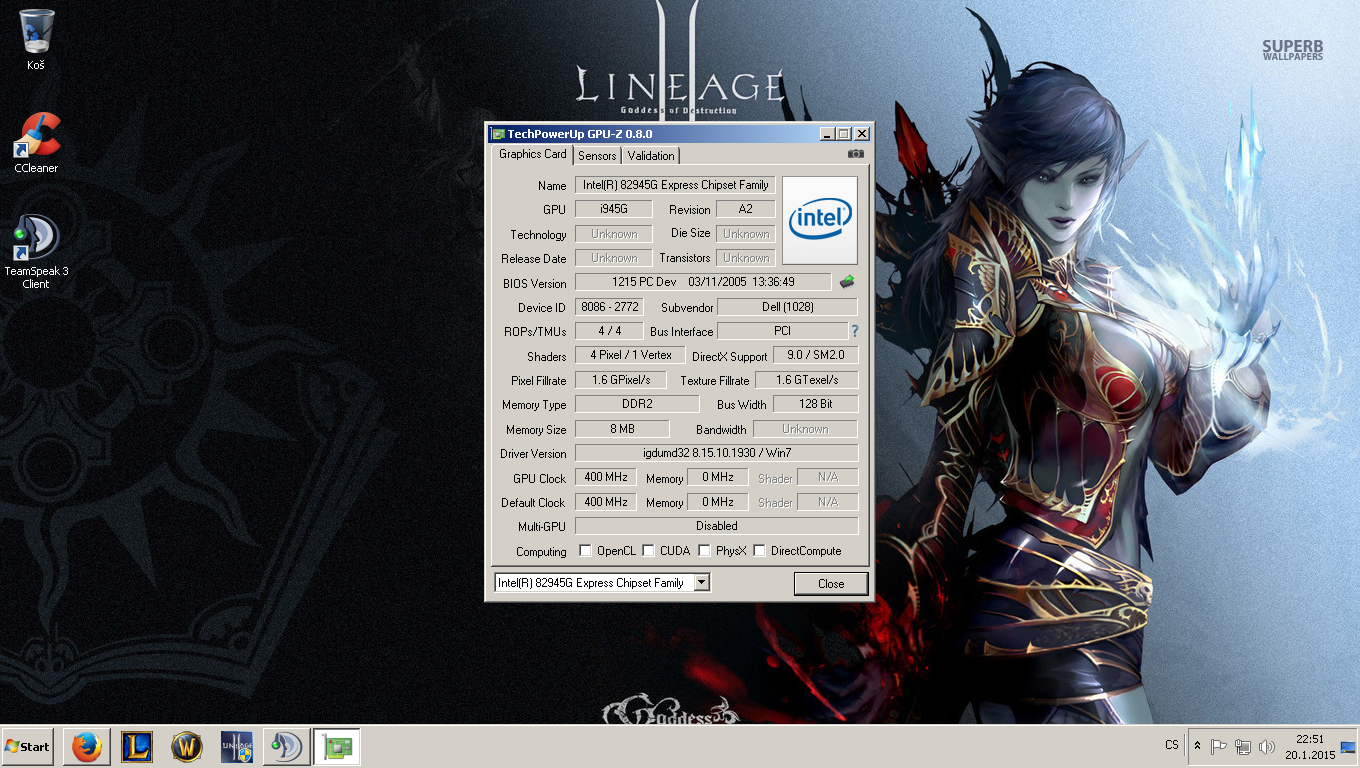Launch Firefox from the taskbar
Viewport: 1360px width, 768px height.
pos(86,747)
